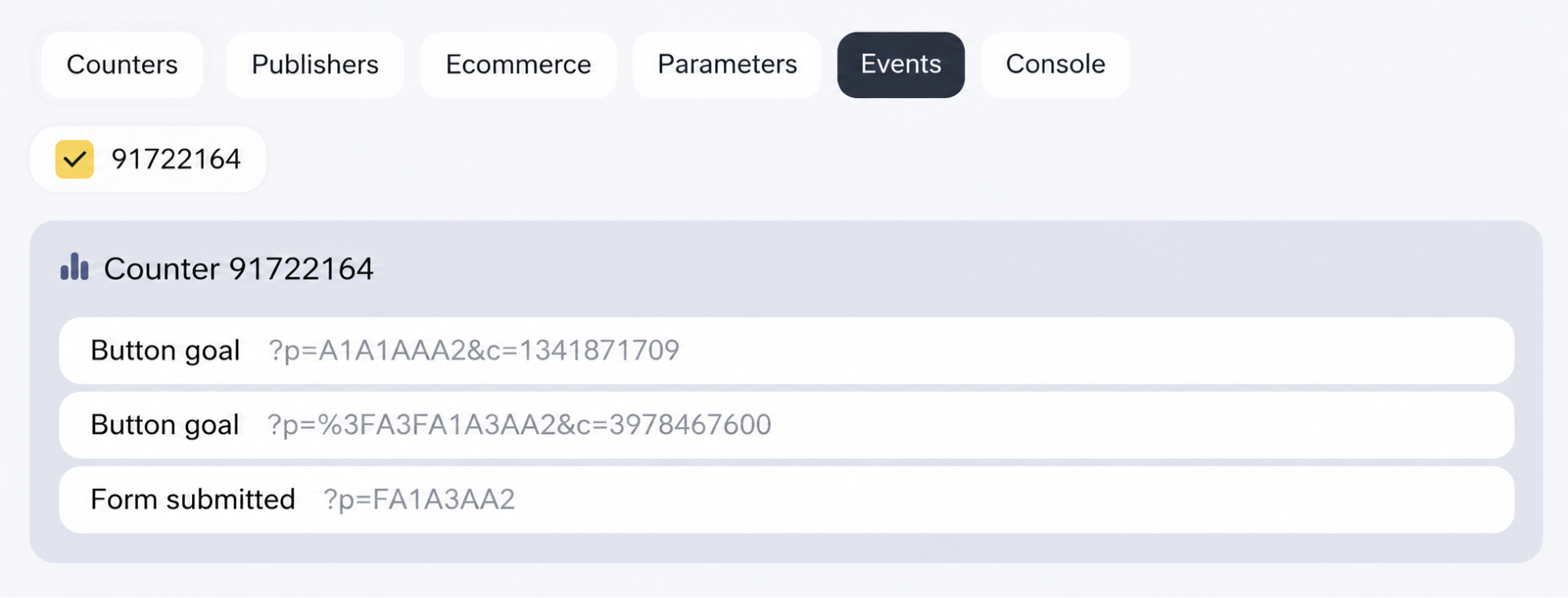Expand the second Button goal event row
The height and width of the screenshot is (598, 1568).
(x=786, y=425)
